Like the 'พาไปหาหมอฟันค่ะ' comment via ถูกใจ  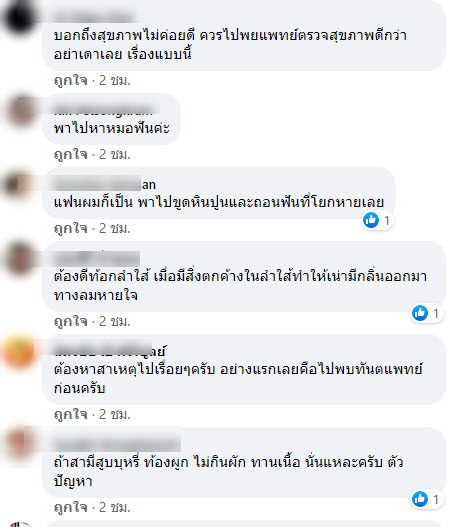coord(71,155)
